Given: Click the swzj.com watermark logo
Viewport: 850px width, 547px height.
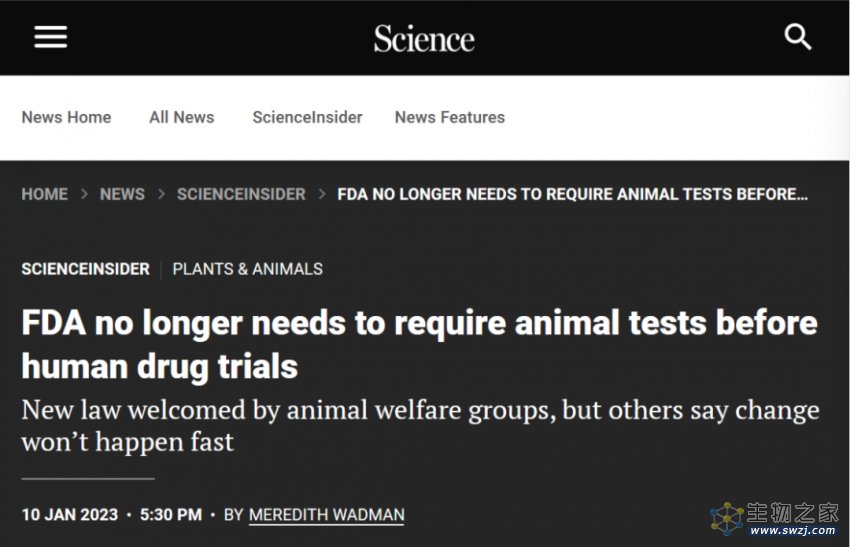Looking at the screenshot, I should pyautogui.click(x=774, y=519).
